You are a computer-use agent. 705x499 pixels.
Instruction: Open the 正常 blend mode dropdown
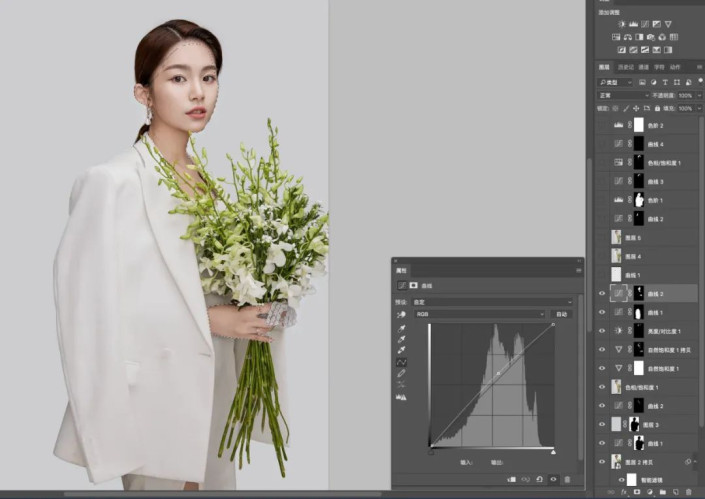[x=623, y=95]
